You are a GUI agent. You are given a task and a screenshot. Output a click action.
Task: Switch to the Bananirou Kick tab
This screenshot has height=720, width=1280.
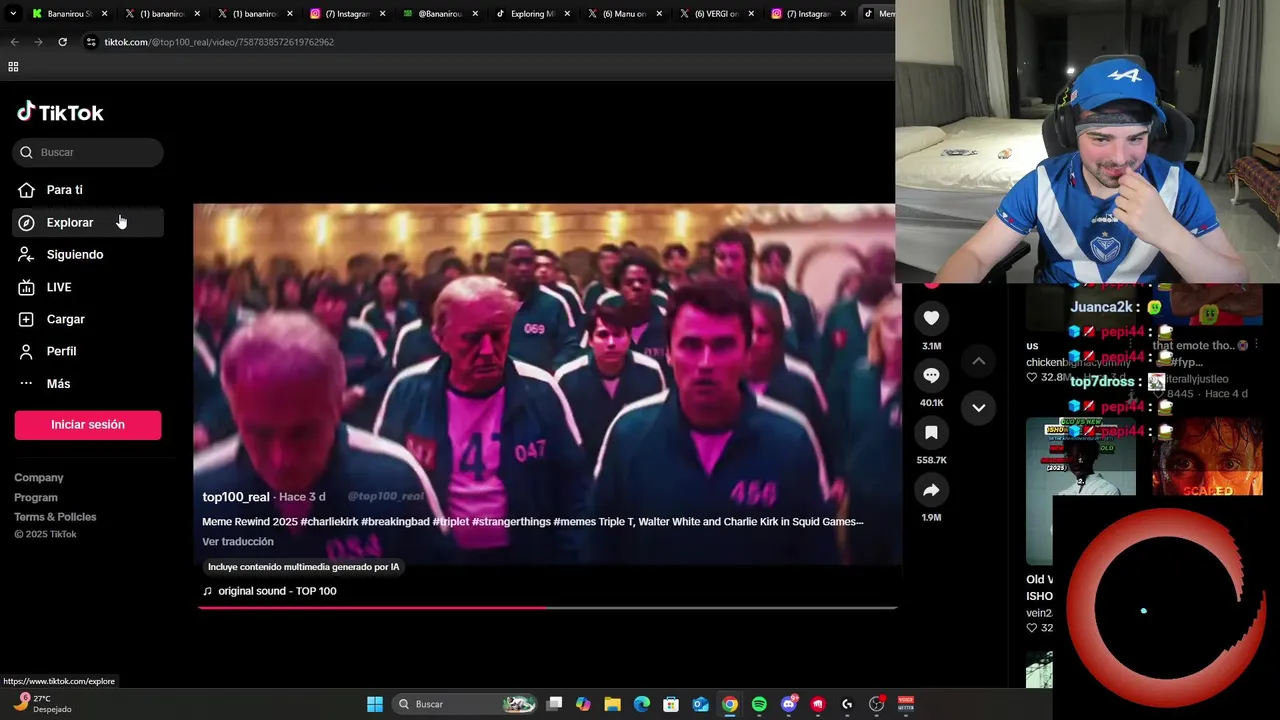coord(68,14)
